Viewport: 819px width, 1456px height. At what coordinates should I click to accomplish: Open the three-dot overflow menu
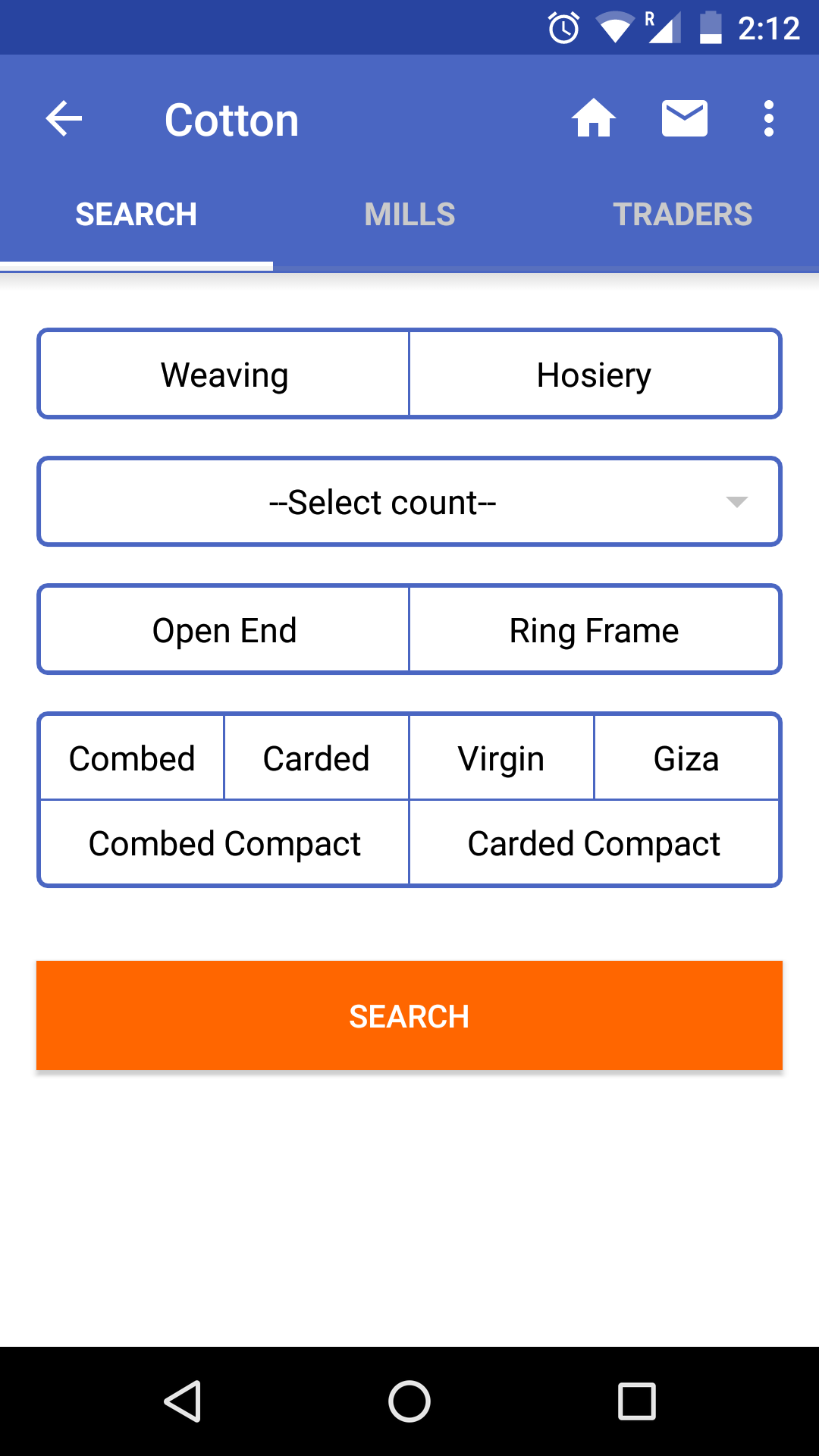[x=769, y=119]
